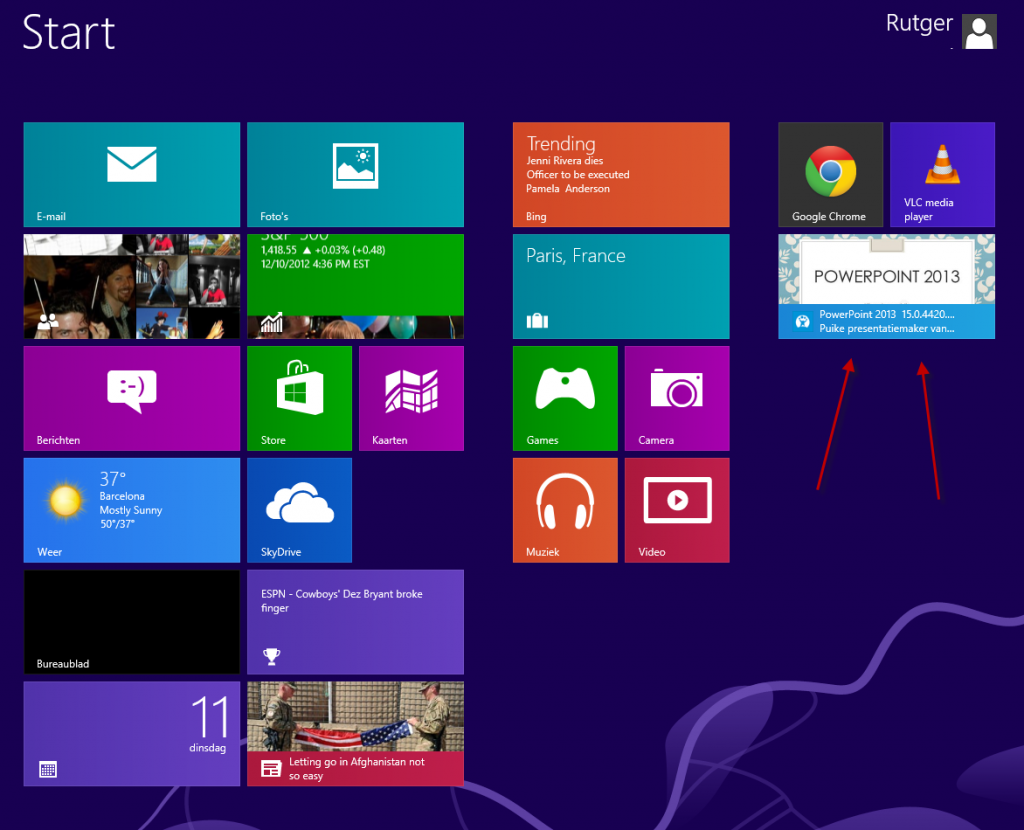Viewport: 1024px width, 830px height.
Task: Open SkyDrive tile
Action: click(x=299, y=510)
